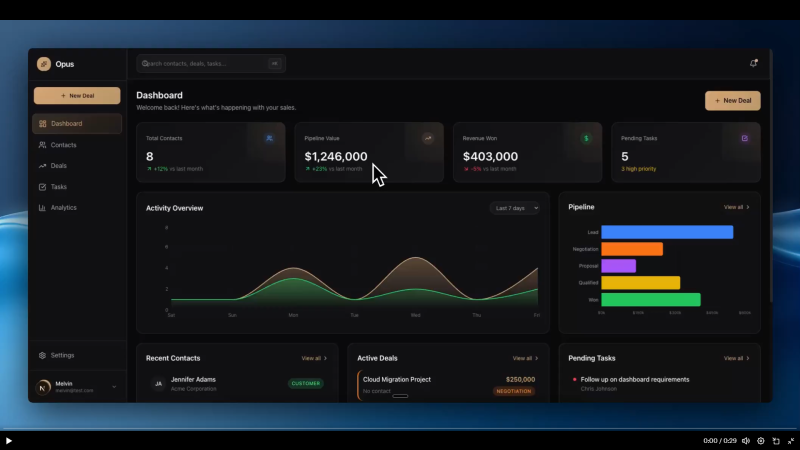The height and width of the screenshot is (450, 800).
Task: Click the New Deal button in sidebar
Action: click(x=77, y=96)
